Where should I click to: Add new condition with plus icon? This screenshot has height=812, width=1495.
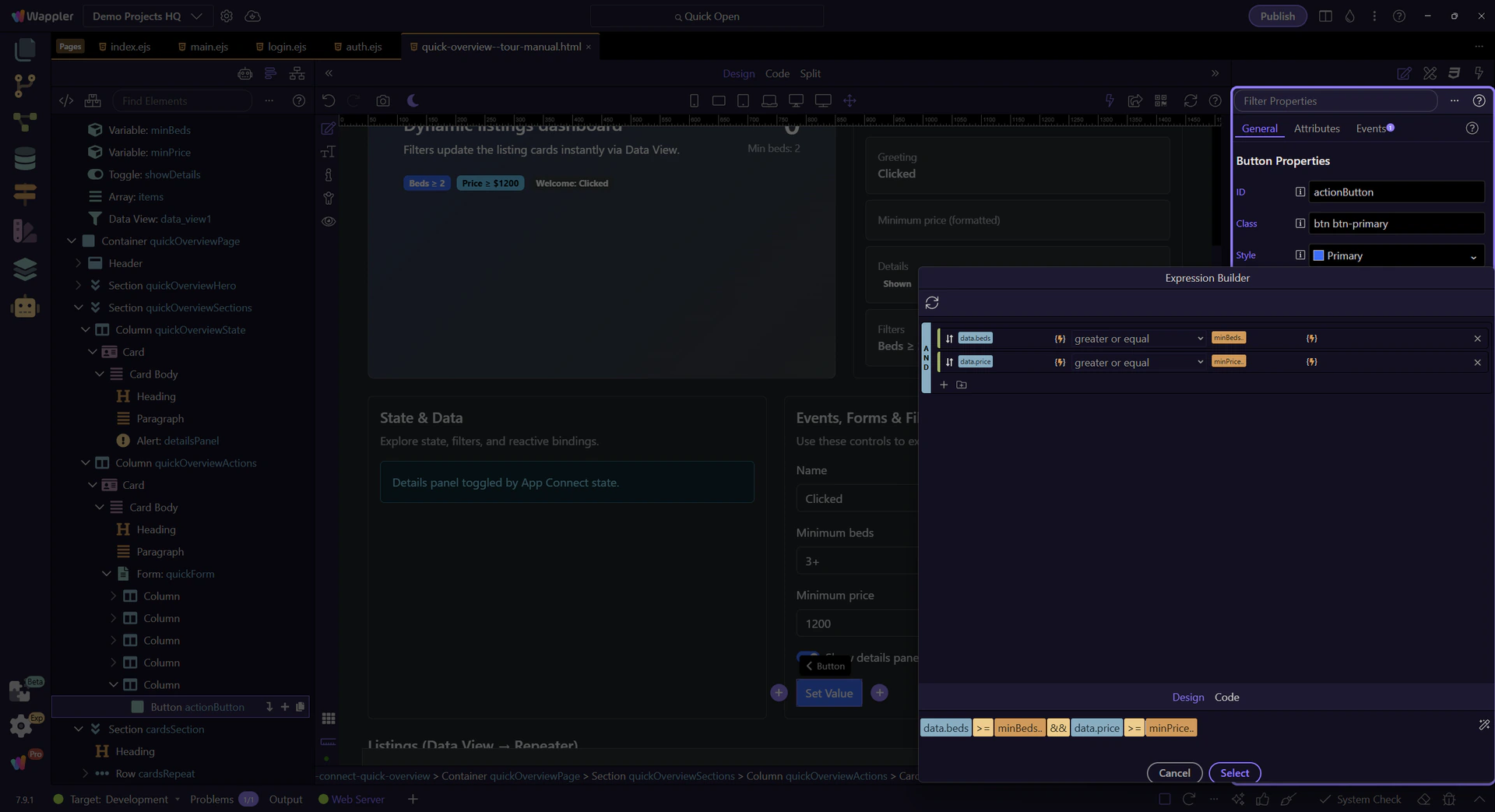944,385
